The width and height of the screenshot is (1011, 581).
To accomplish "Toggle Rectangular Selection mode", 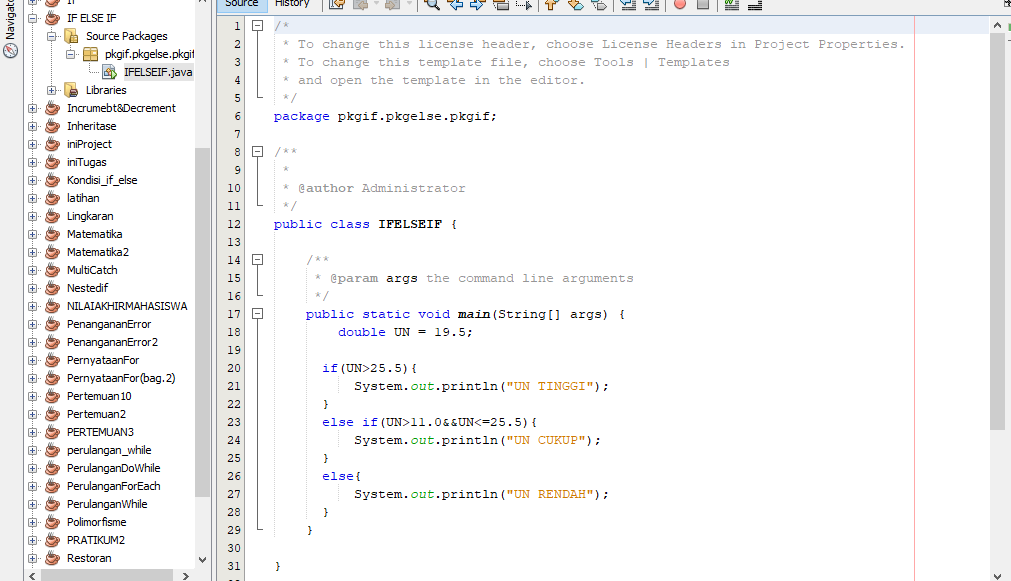I will tap(524, 6).
